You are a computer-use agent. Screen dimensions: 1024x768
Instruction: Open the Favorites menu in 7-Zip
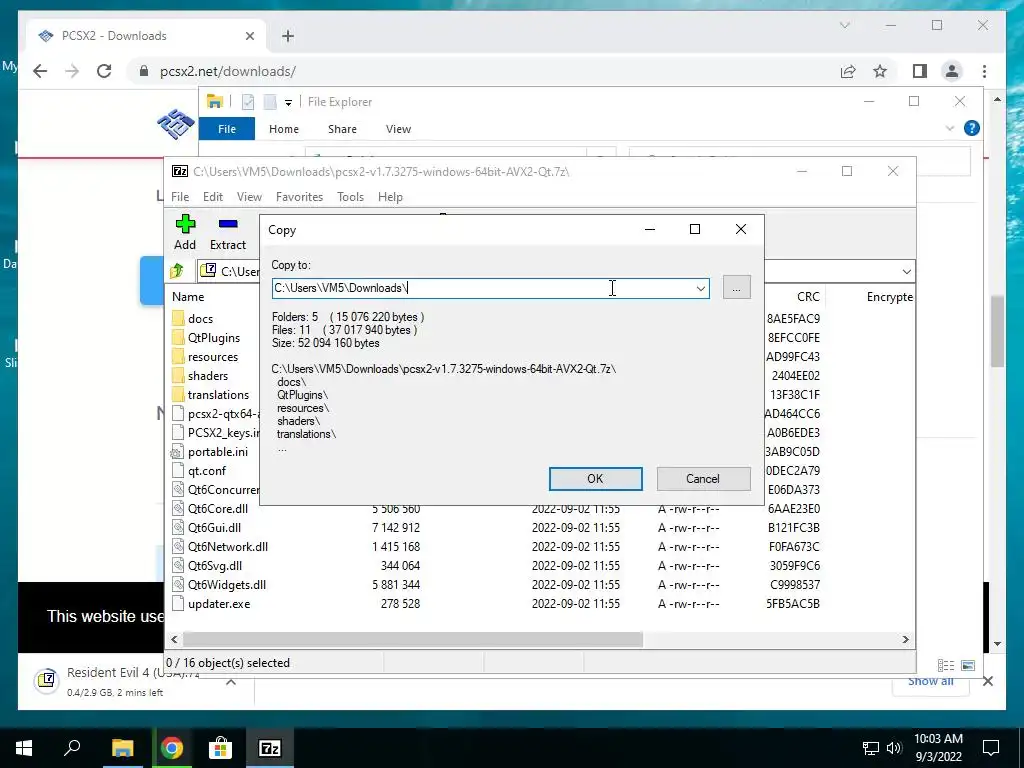coord(299,197)
